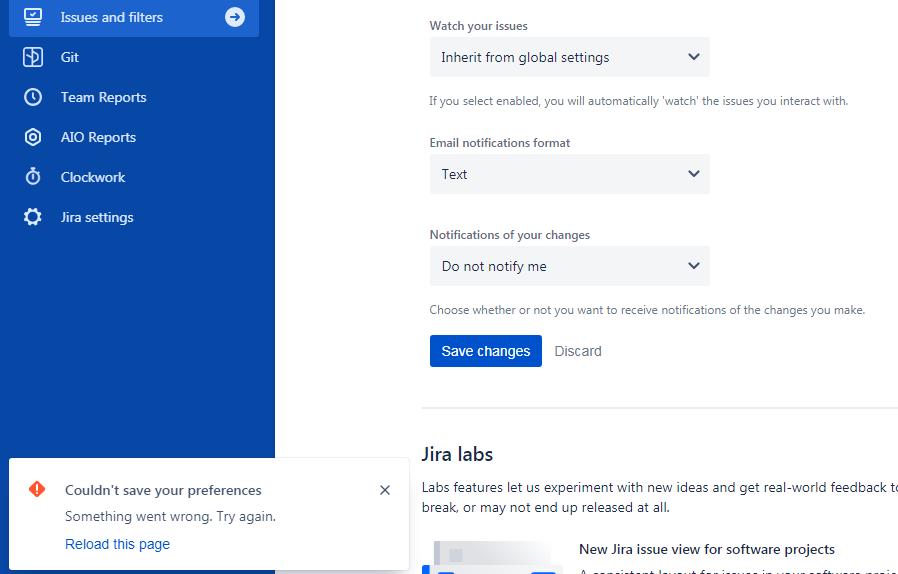Dismiss the Couldn't save your preferences notification
This screenshot has height=574, width=898.
tap(385, 490)
